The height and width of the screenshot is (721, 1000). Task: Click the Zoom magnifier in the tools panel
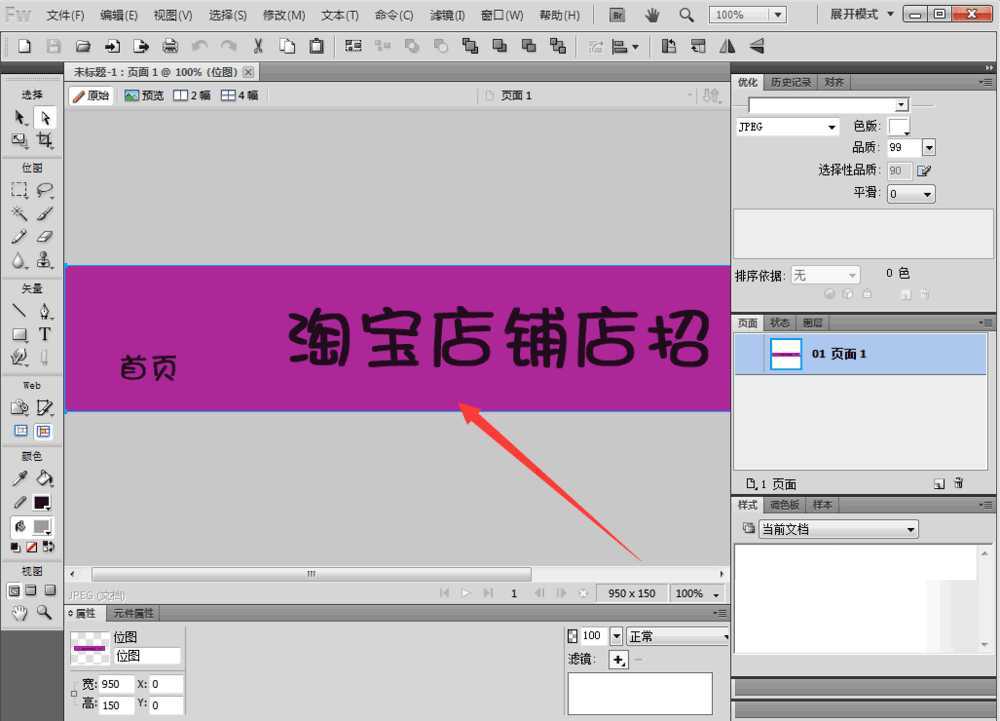point(45,612)
